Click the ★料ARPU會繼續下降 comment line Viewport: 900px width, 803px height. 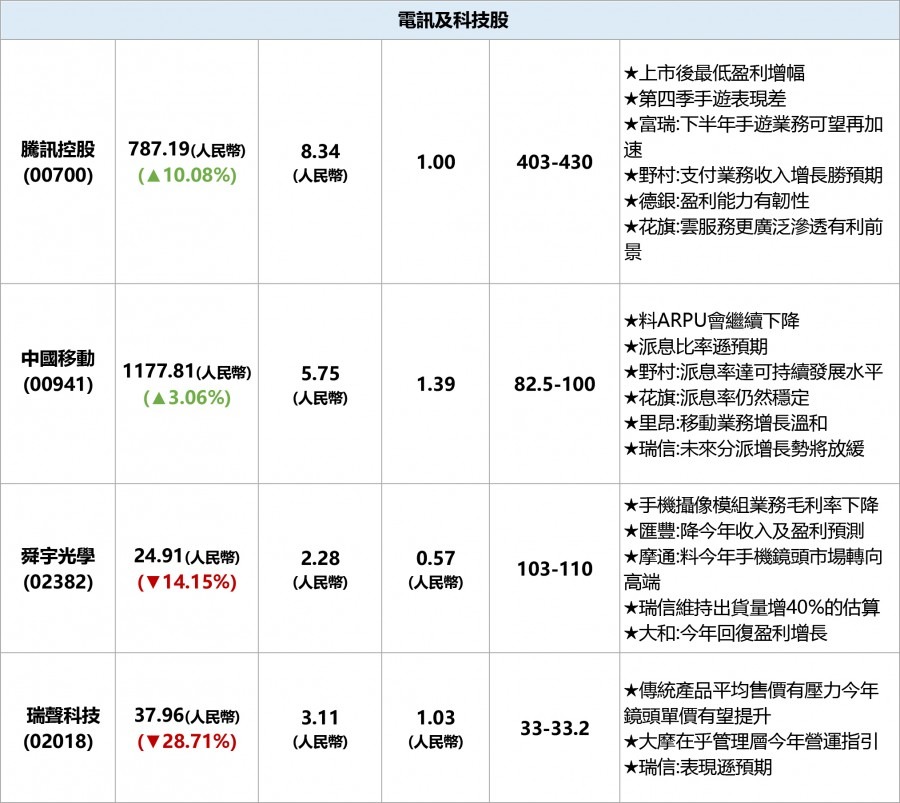click(x=711, y=321)
